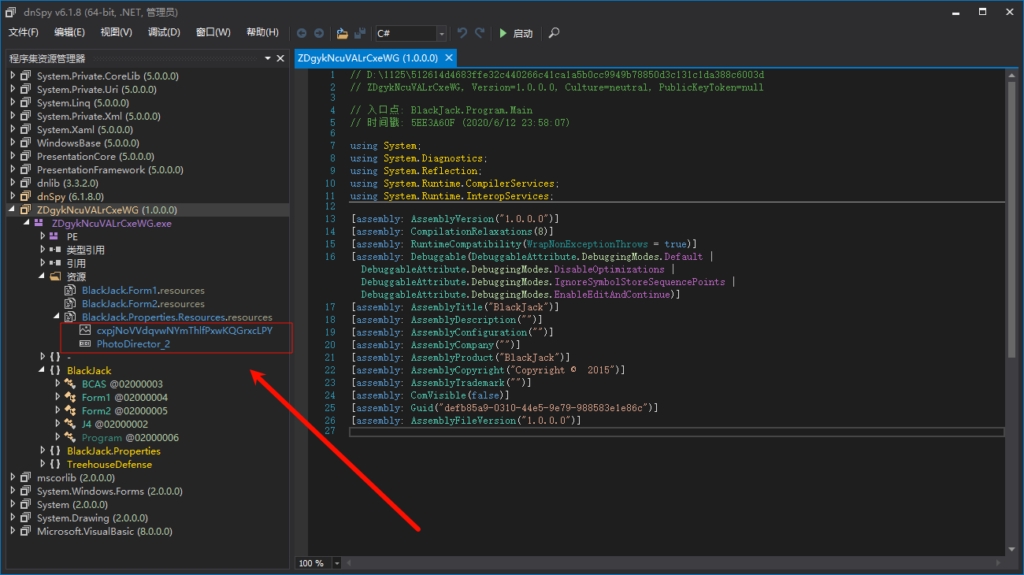Screen dimensions: 1024x575
Task: Select the ZDgykNcuVALrCxeWG (1.0.0.0) tab
Action: pyautogui.click(x=368, y=58)
